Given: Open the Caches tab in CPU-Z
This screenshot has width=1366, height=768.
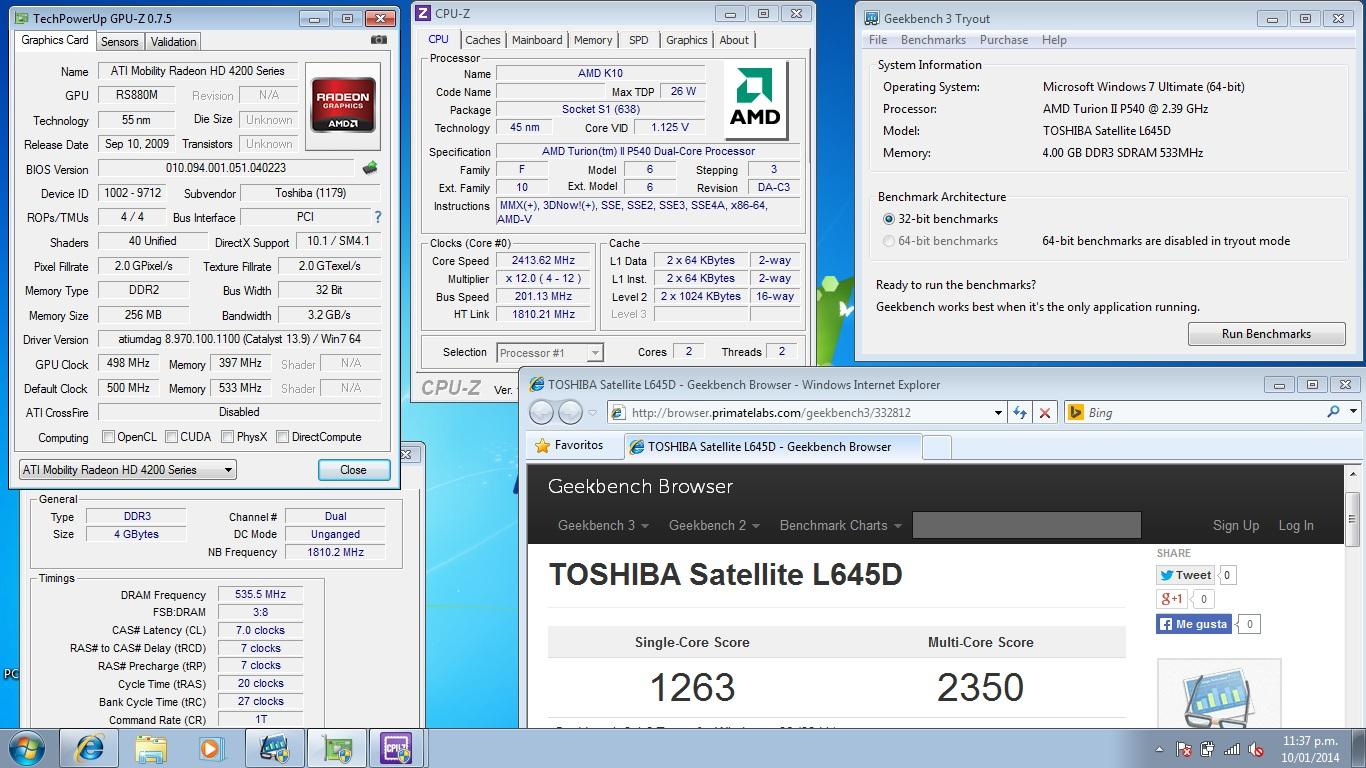Looking at the screenshot, I should coord(482,40).
